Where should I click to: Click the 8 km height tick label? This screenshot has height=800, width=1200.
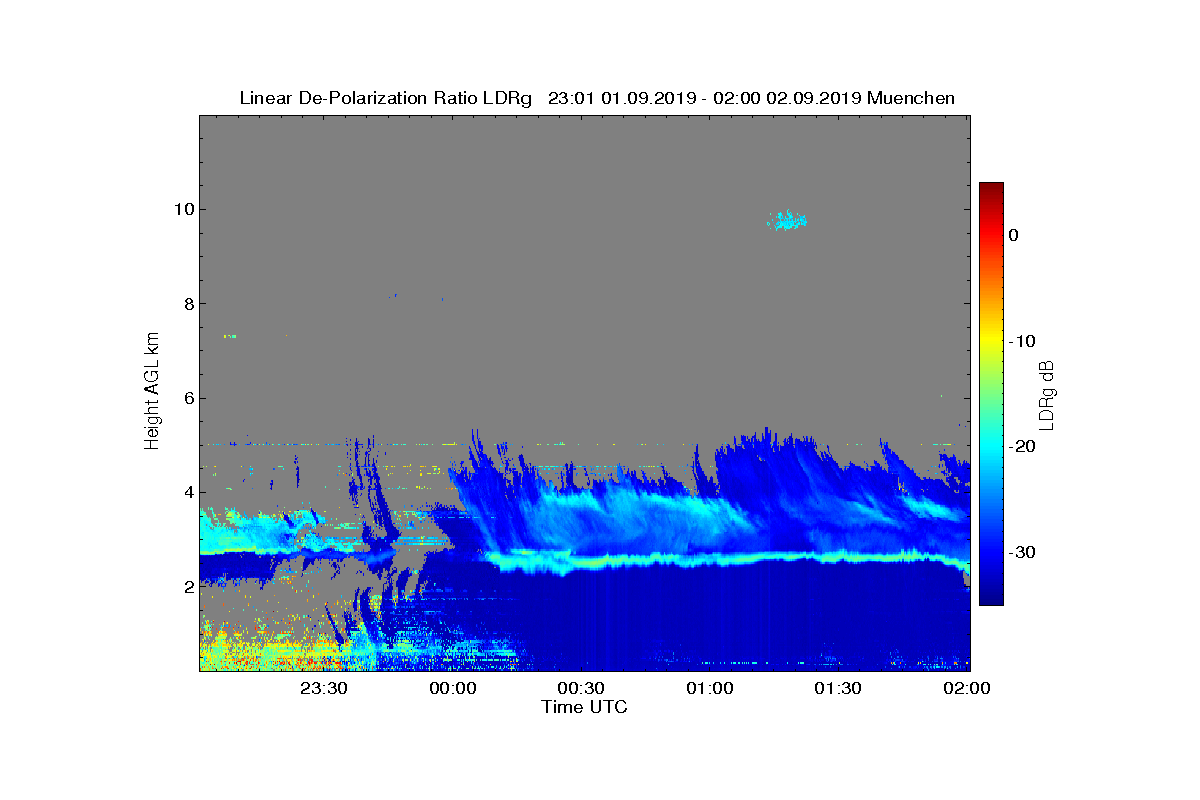click(x=187, y=304)
